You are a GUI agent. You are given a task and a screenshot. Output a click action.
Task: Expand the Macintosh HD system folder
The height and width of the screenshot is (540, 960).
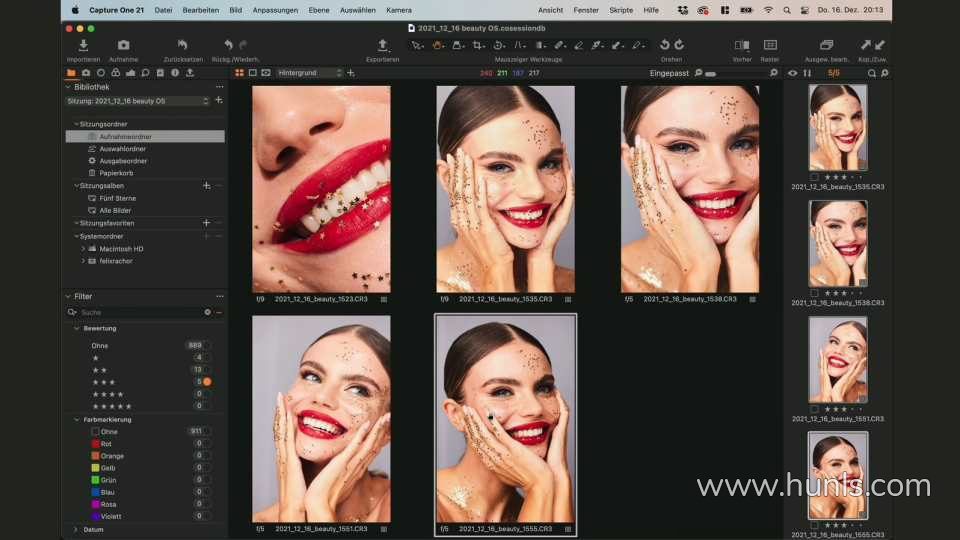[83, 248]
